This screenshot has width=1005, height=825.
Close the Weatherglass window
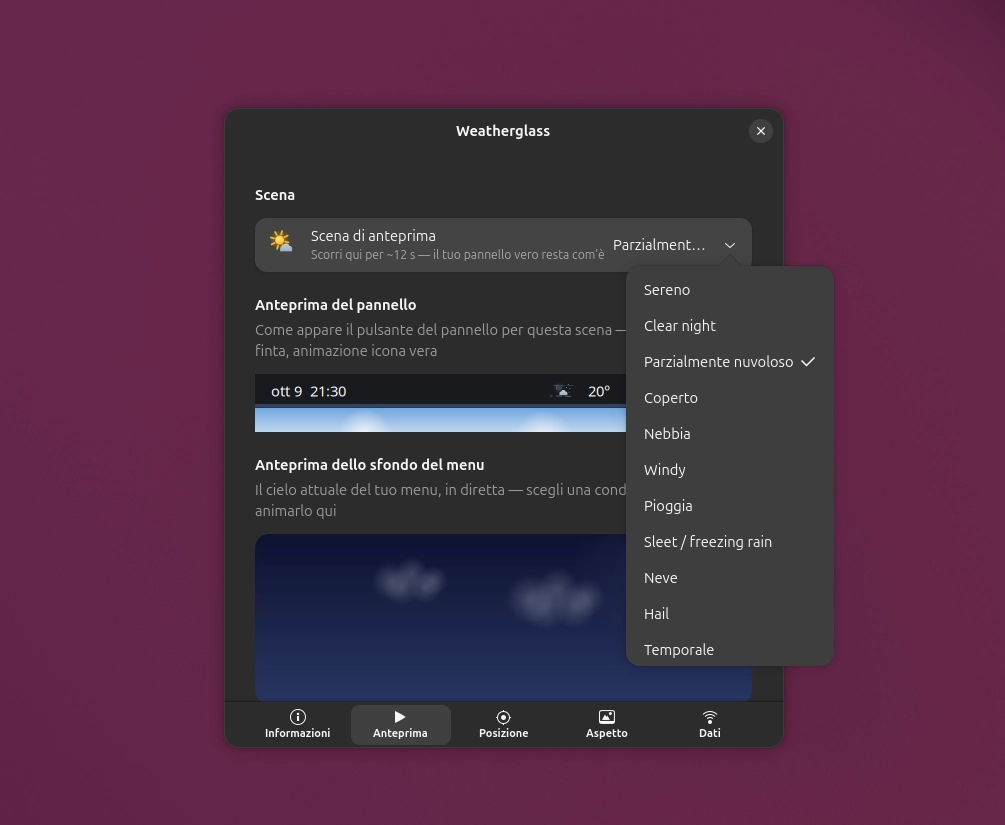click(x=761, y=131)
